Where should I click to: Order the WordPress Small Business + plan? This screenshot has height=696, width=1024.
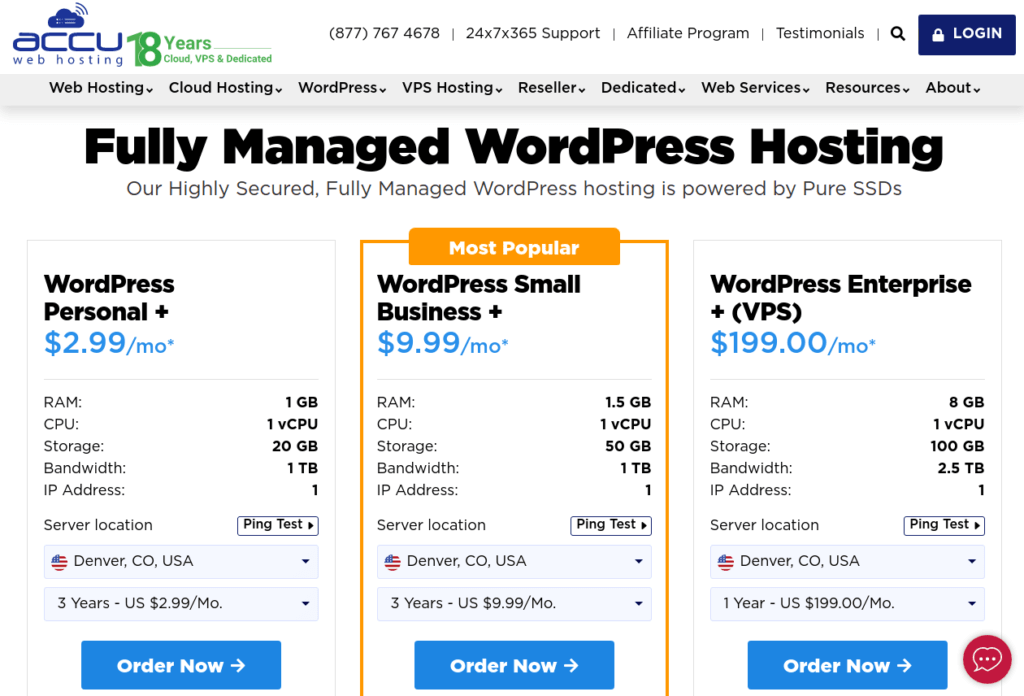tap(514, 665)
